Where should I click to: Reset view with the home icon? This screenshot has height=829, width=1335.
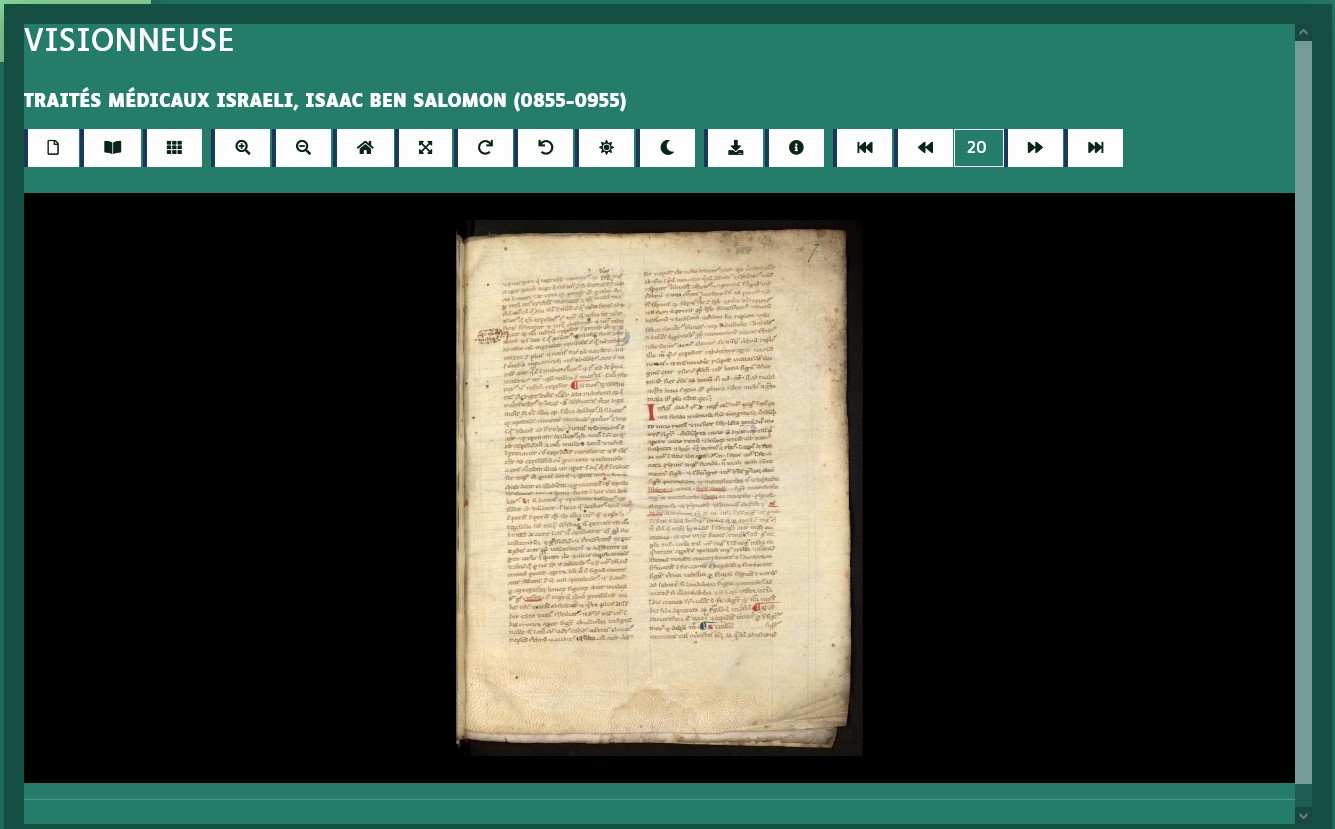365,148
